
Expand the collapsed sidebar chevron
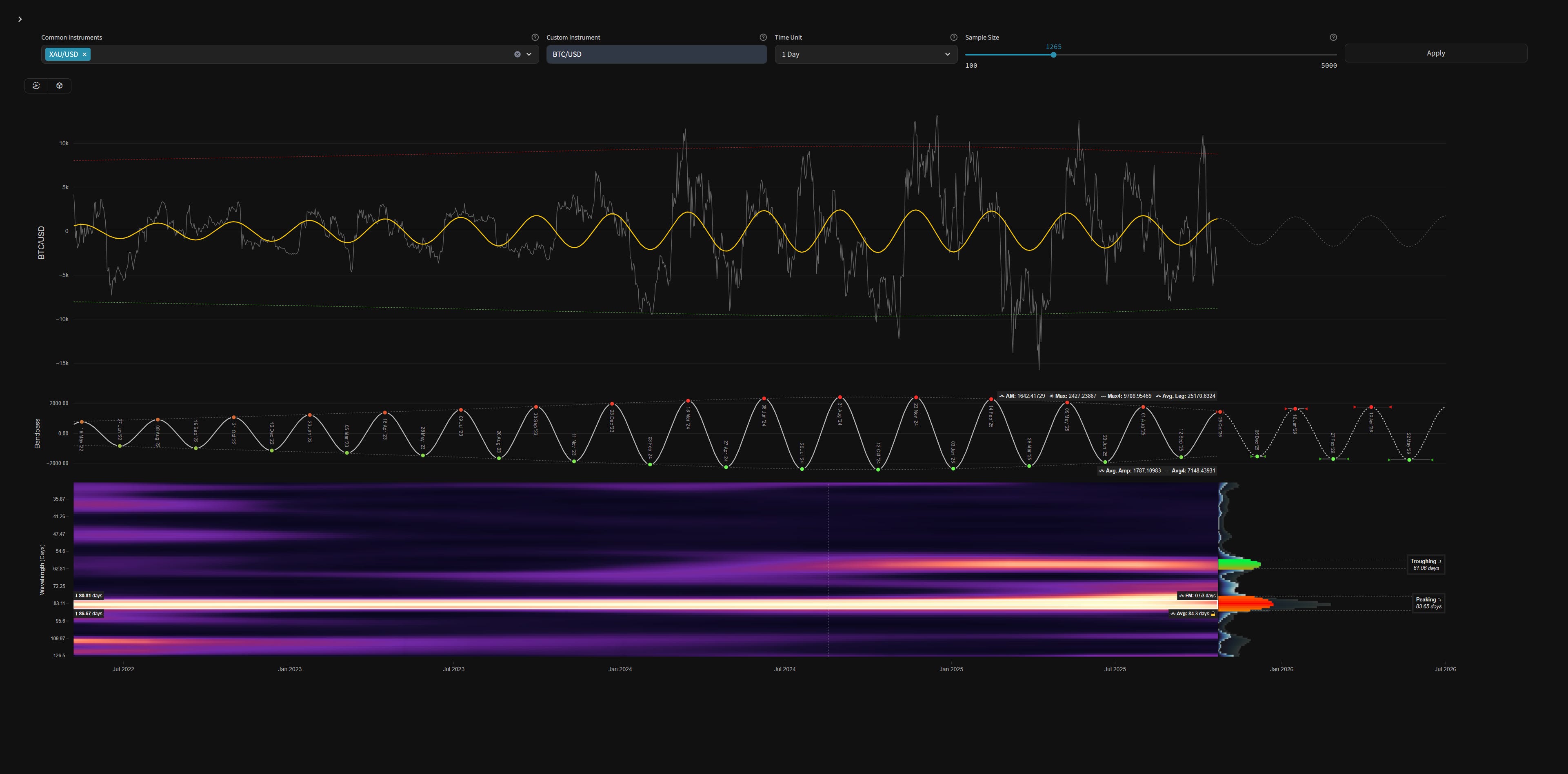click(x=20, y=20)
